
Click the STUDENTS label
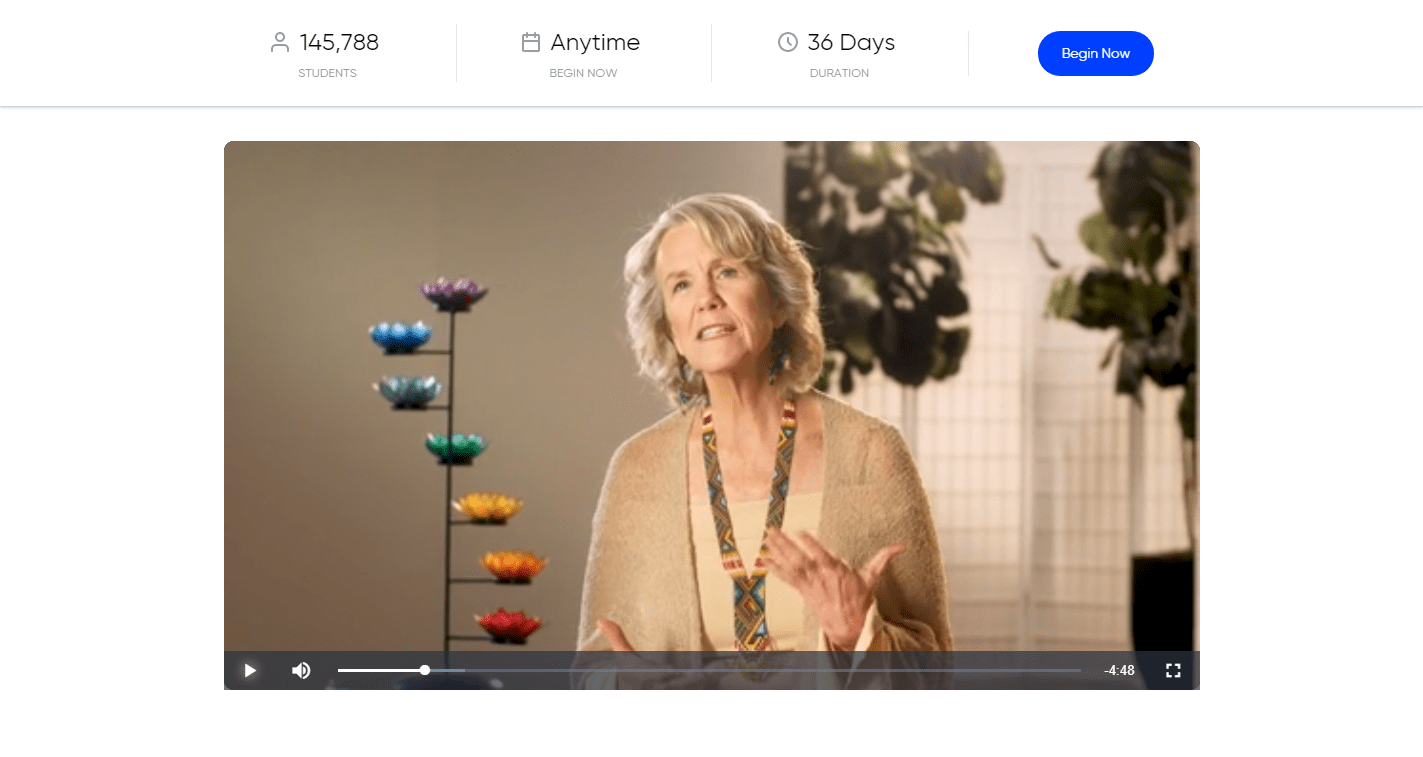pos(327,73)
